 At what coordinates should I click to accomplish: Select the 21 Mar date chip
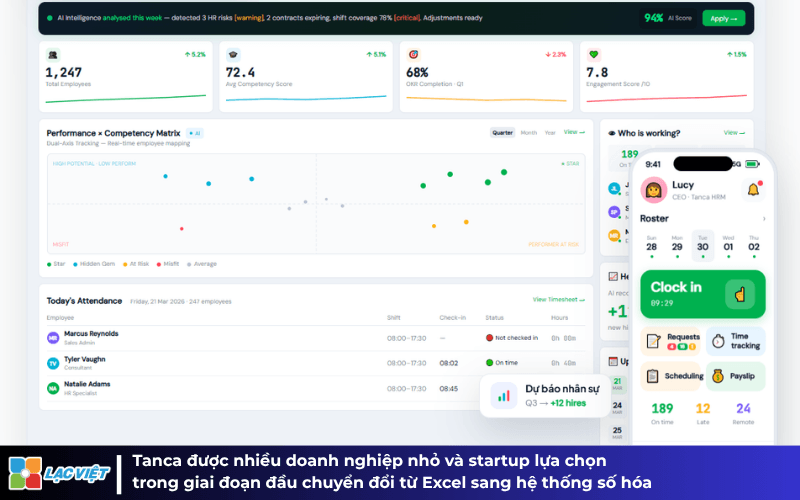point(617,384)
